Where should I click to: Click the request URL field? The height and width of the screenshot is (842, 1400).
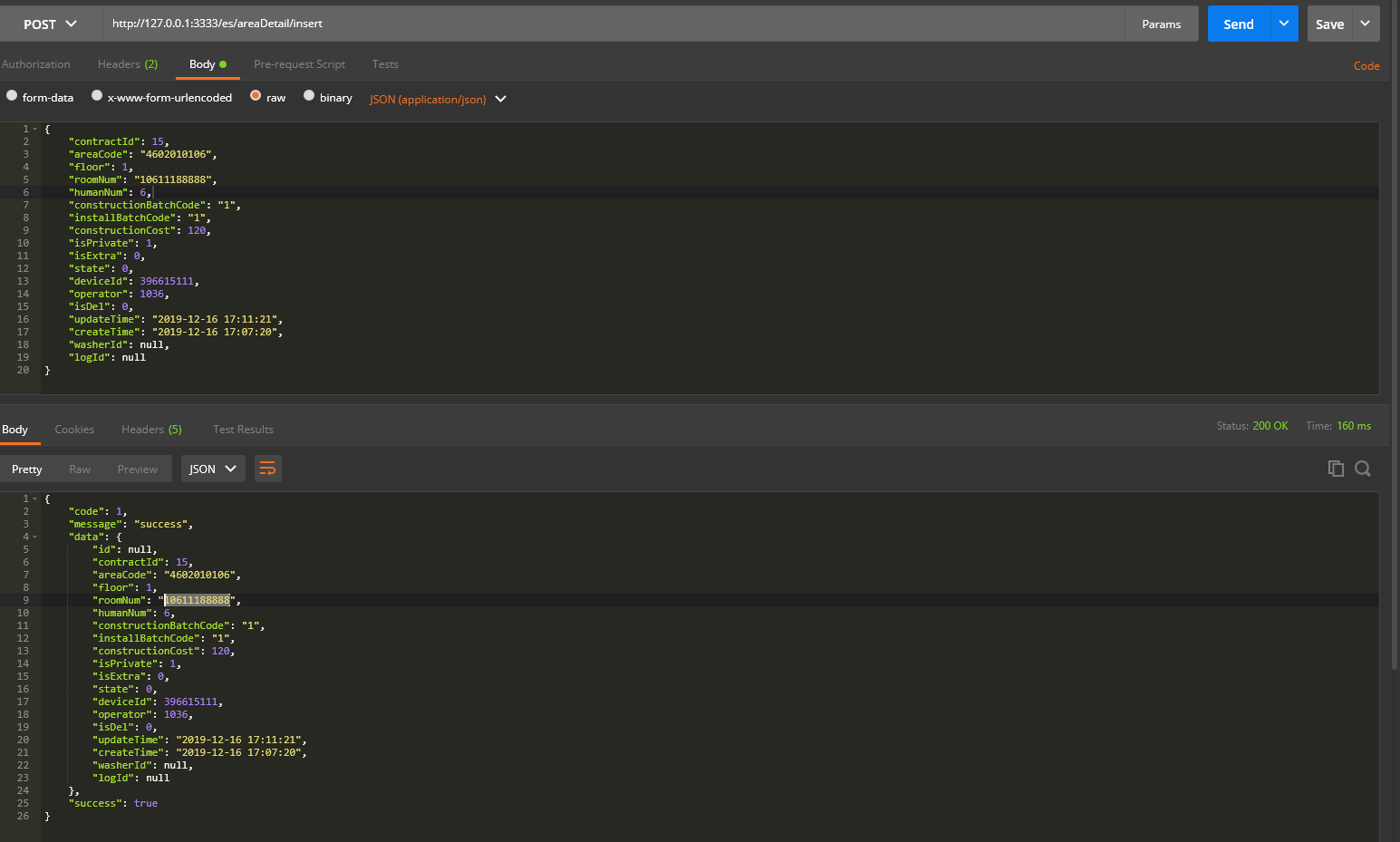[613, 24]
